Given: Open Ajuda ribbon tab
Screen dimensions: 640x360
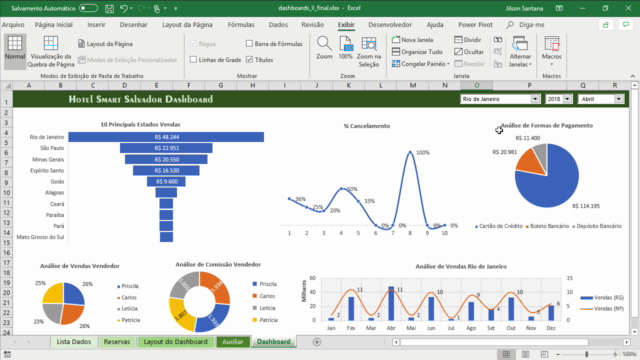Looking at the screenshot, I should (435, 25).
